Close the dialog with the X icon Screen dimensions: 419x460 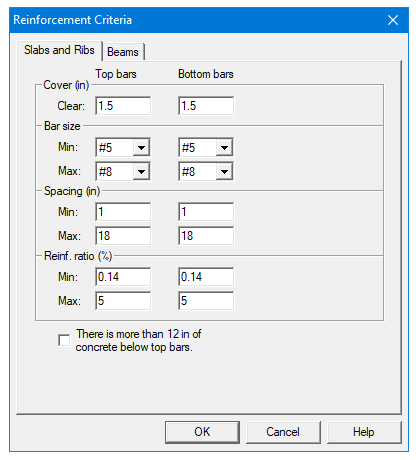pos(393,20)
